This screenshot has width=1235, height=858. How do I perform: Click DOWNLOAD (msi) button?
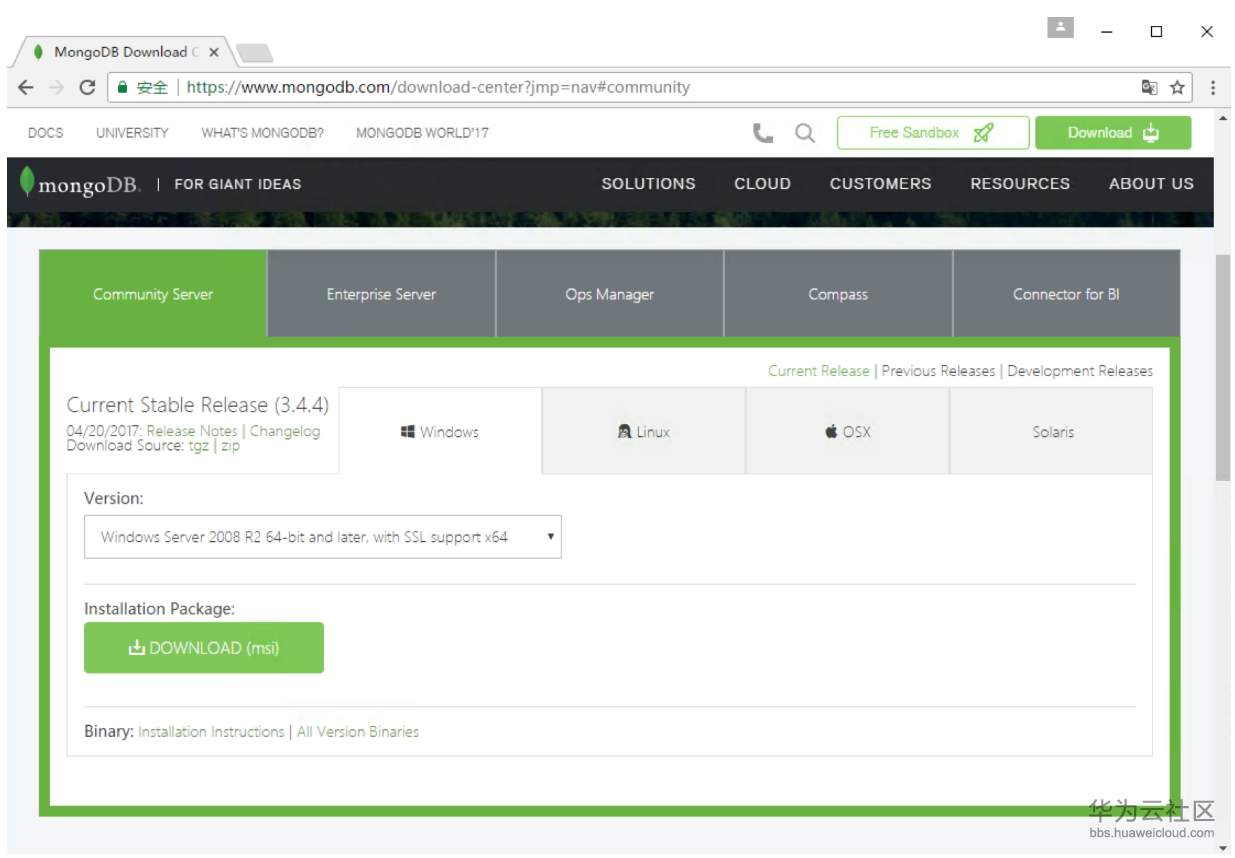pos(204,648)
